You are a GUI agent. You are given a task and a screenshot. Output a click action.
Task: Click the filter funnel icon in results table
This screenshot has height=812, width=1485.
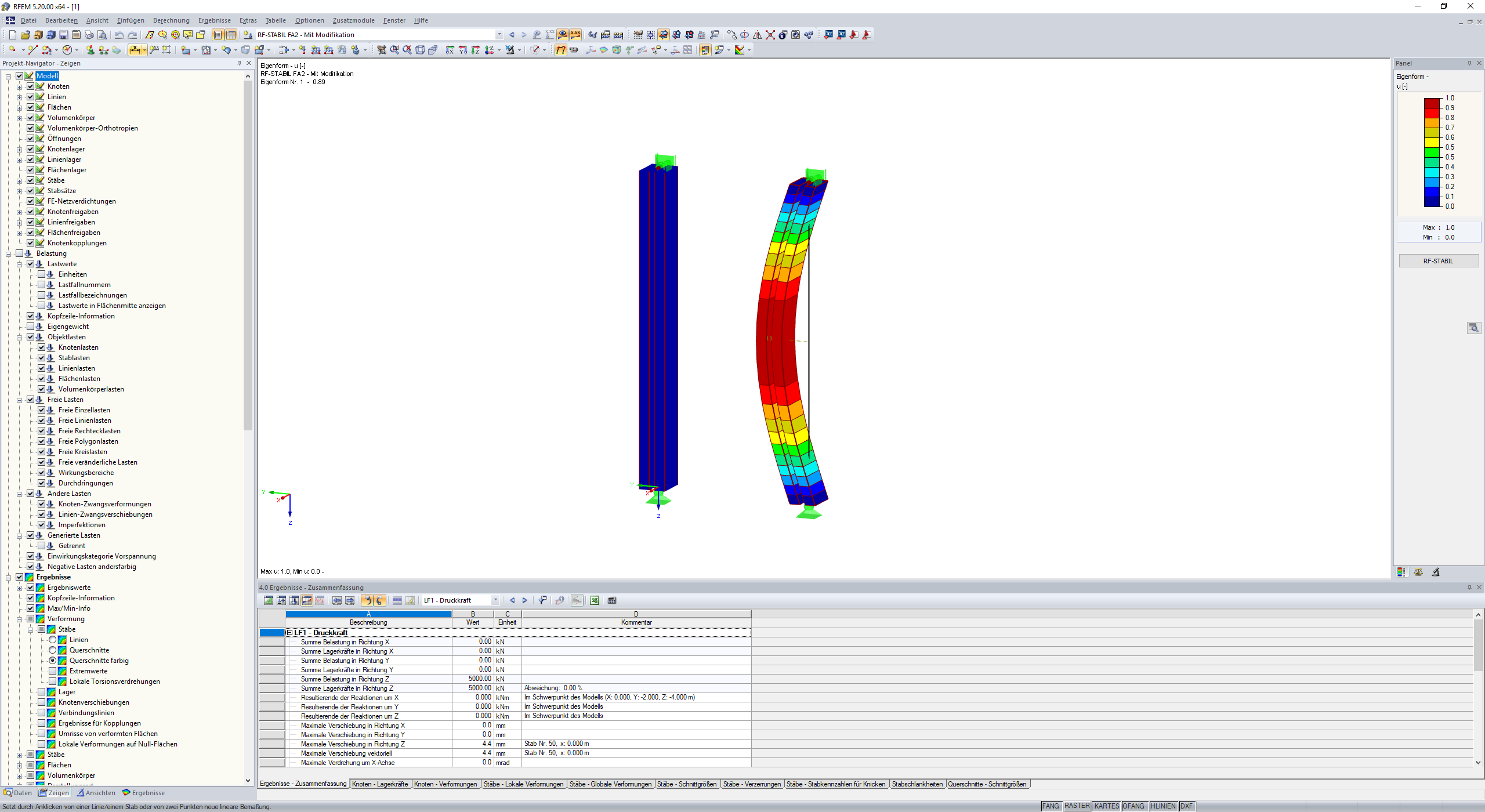pyautogui.click(x=543, y=600)
